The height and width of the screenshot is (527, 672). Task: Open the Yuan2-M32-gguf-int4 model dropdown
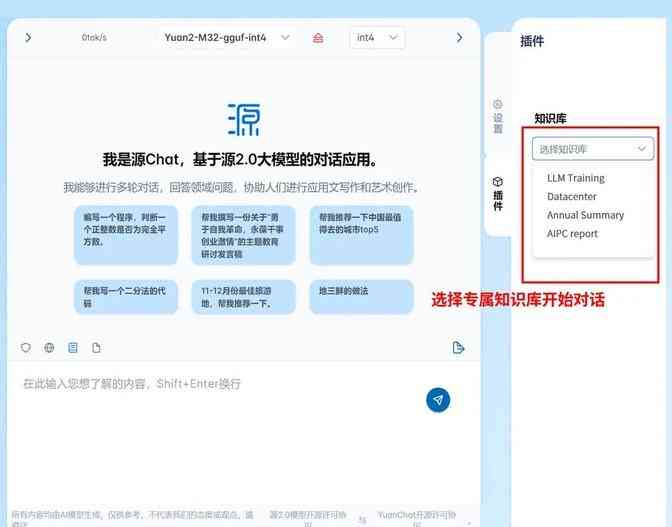[x=227, y=38]
